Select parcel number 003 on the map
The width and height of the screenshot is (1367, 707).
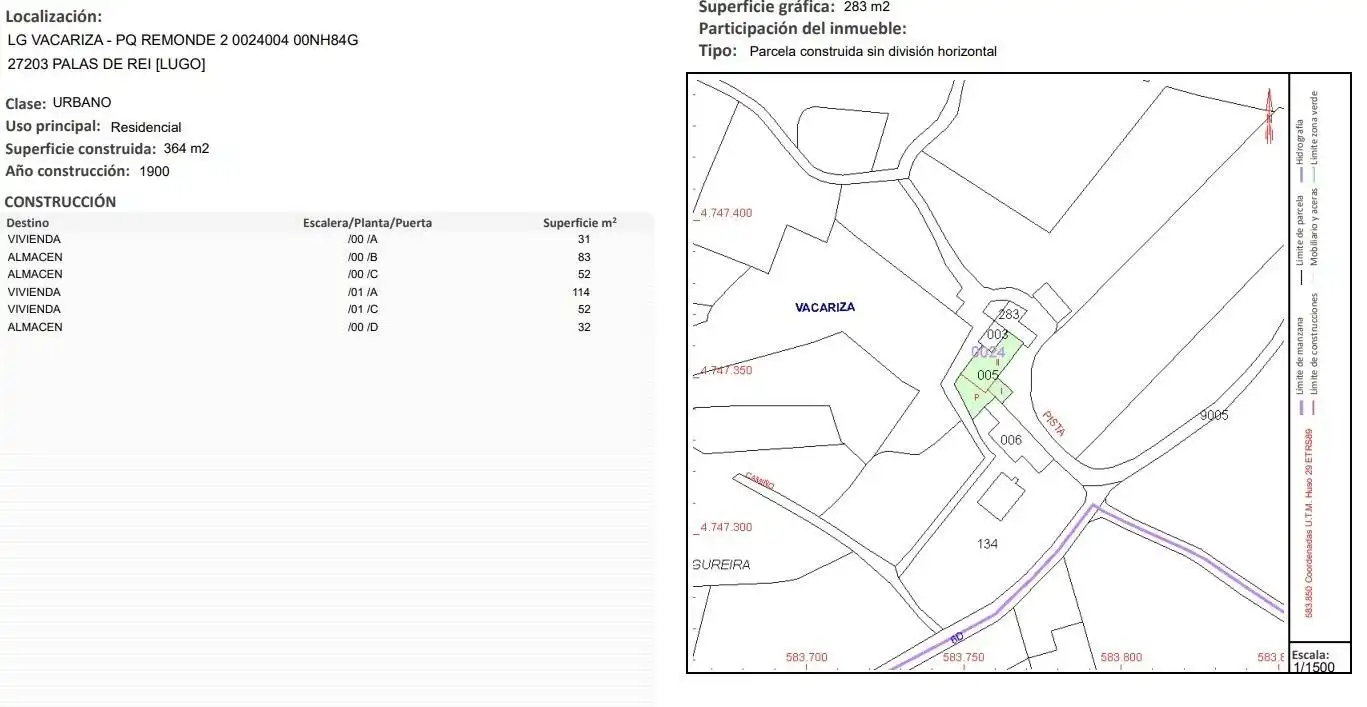(x=997, y=334)
